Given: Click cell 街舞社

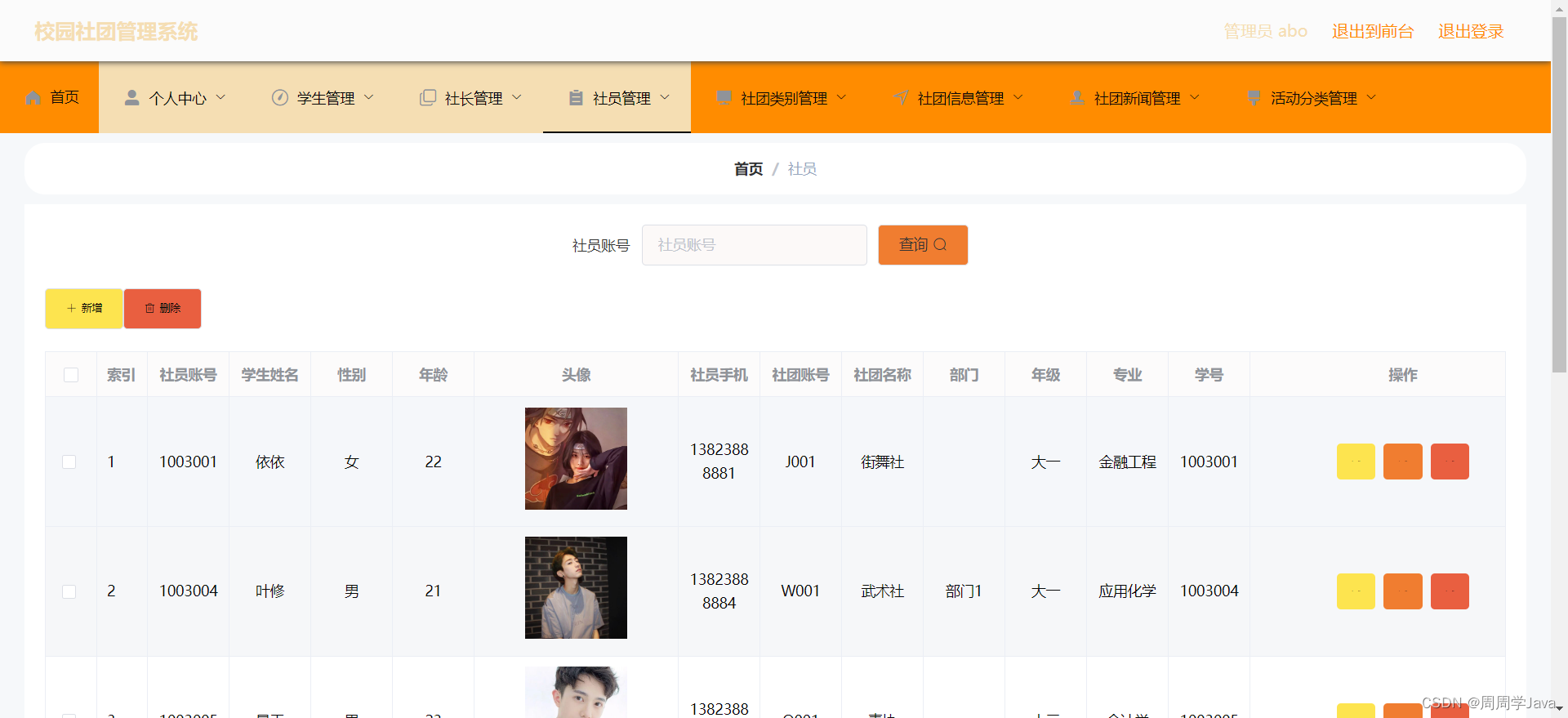Looking at the screenshot, I should [882, 462].
